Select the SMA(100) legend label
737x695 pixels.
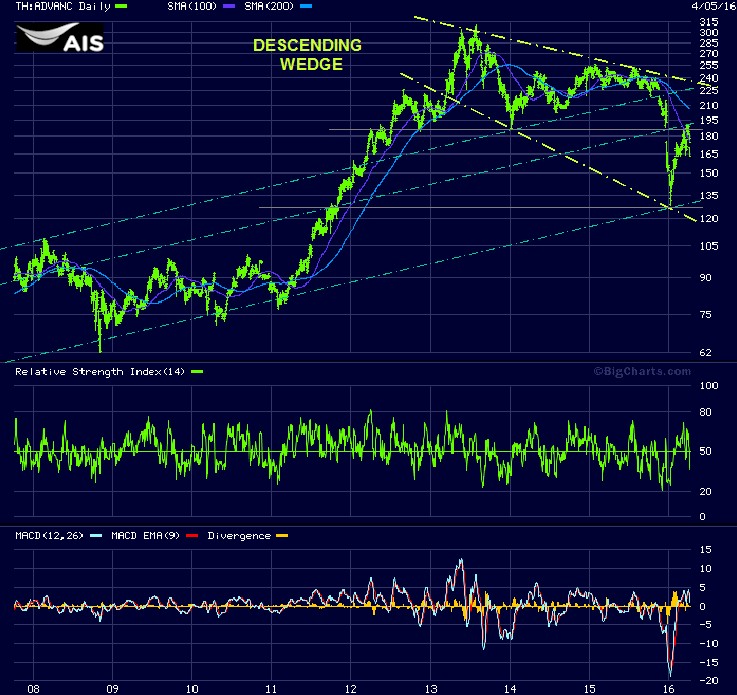pos(192,6)
